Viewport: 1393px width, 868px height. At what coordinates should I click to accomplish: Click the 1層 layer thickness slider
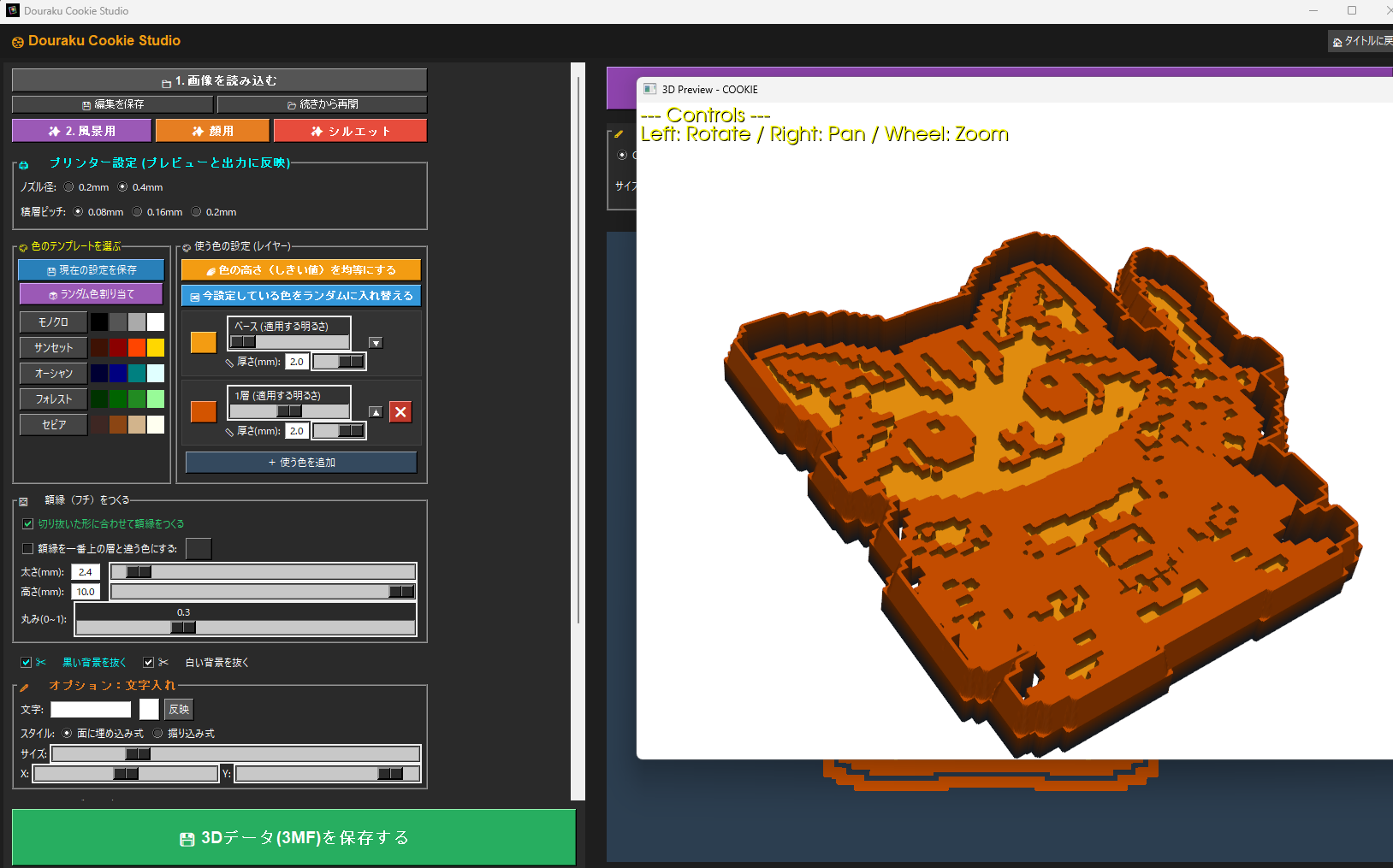click(339, 431)
